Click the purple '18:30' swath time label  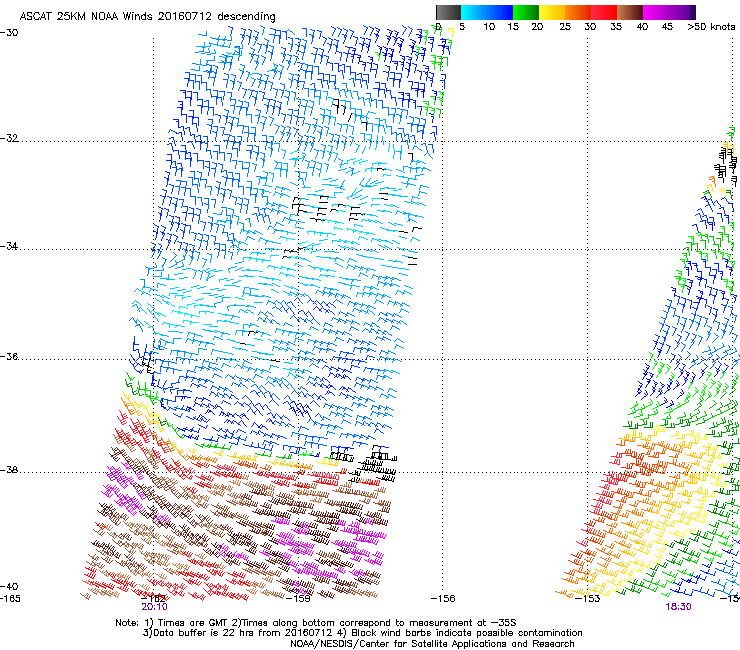pos(678,607)
